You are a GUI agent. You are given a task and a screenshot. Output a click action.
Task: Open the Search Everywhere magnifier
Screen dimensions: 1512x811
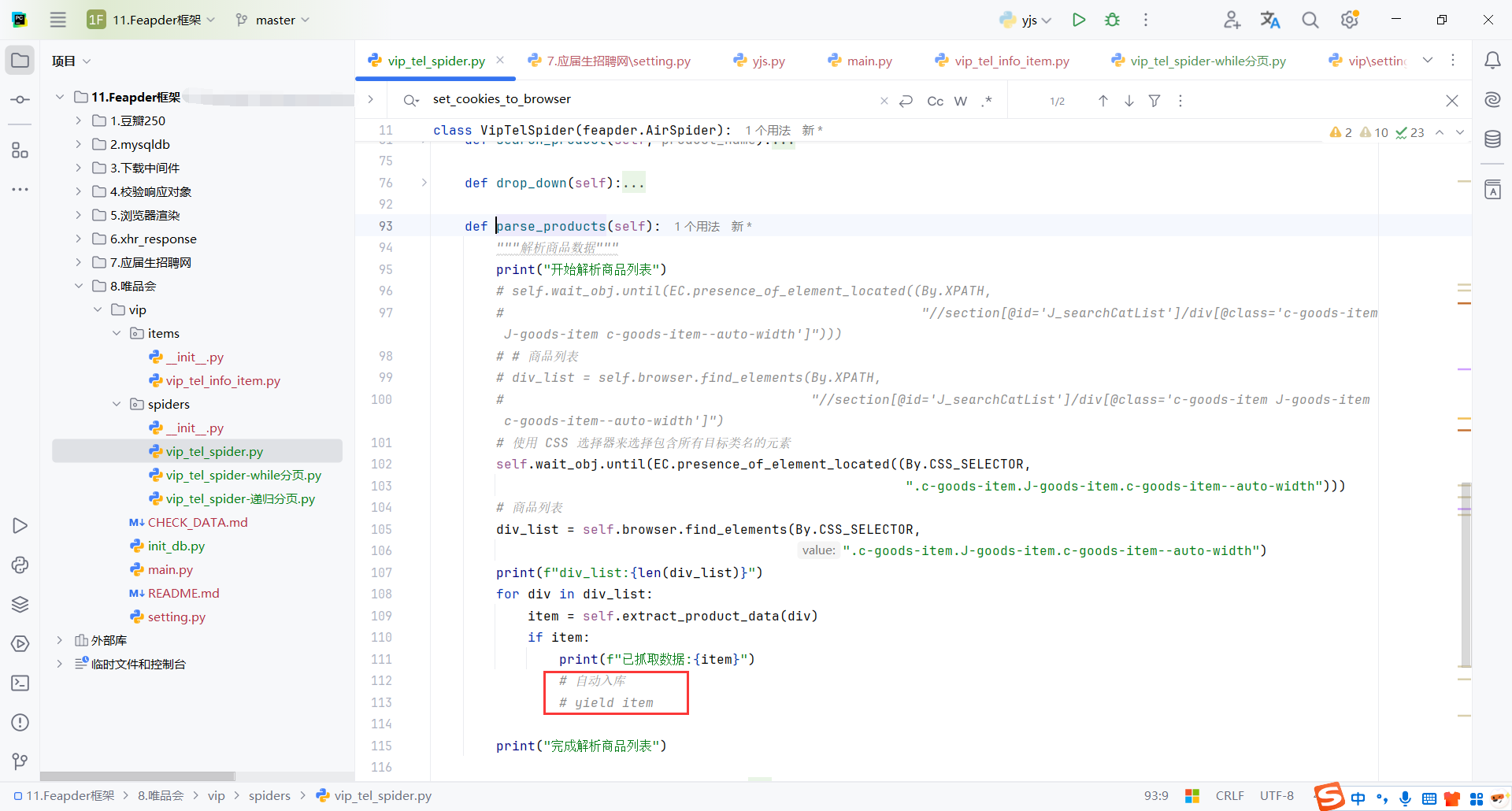coord(1310,20)
